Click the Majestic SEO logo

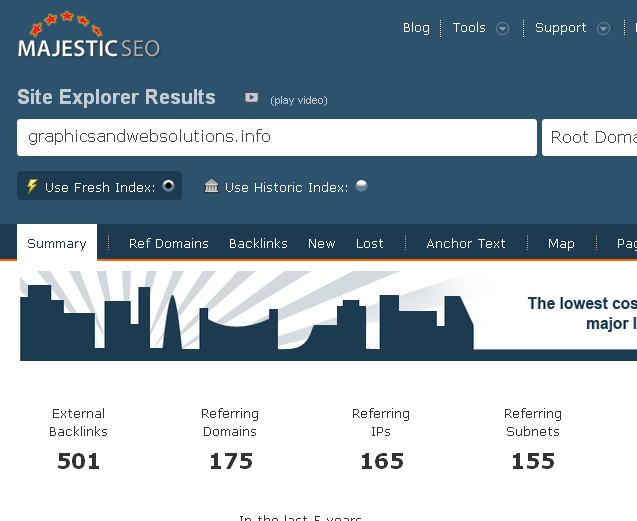click(x=89, y=37)
